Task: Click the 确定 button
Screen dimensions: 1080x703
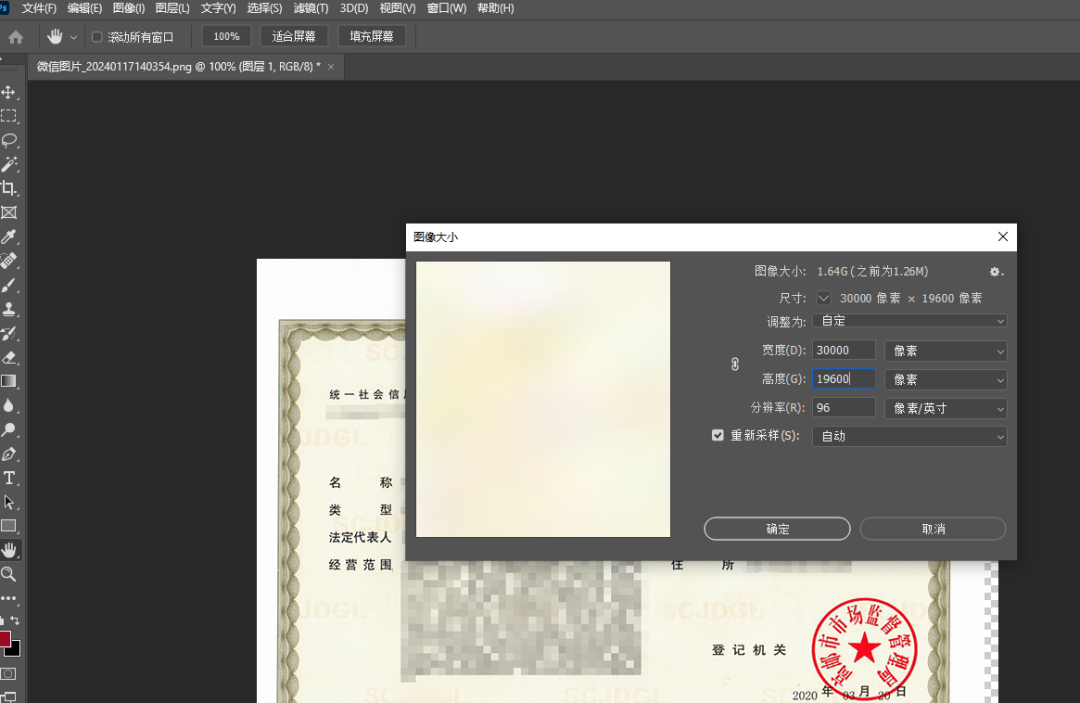Action: click(777, 529)
